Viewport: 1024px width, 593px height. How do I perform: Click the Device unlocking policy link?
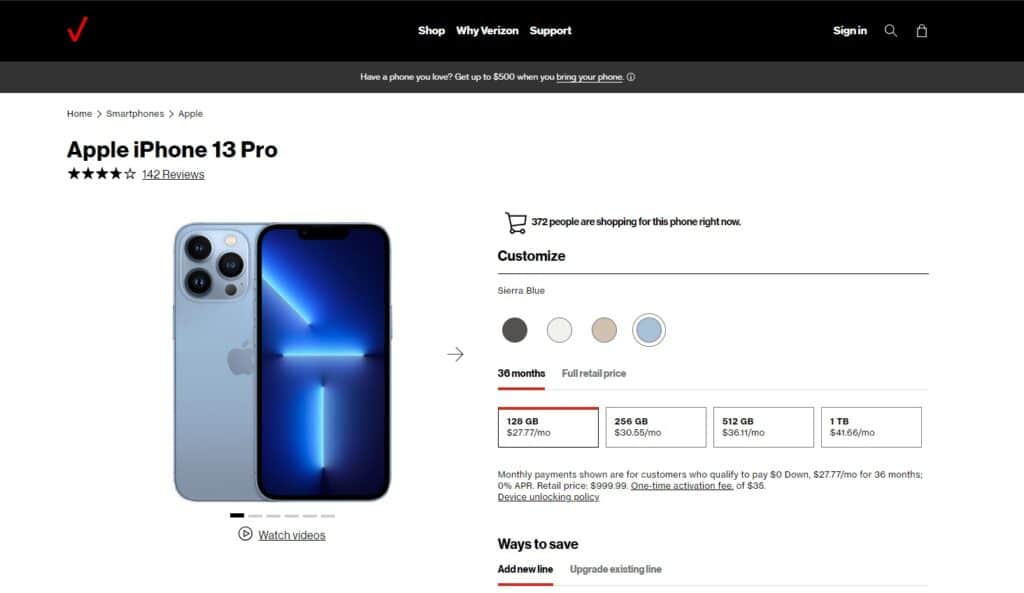[x=548, y=497]
